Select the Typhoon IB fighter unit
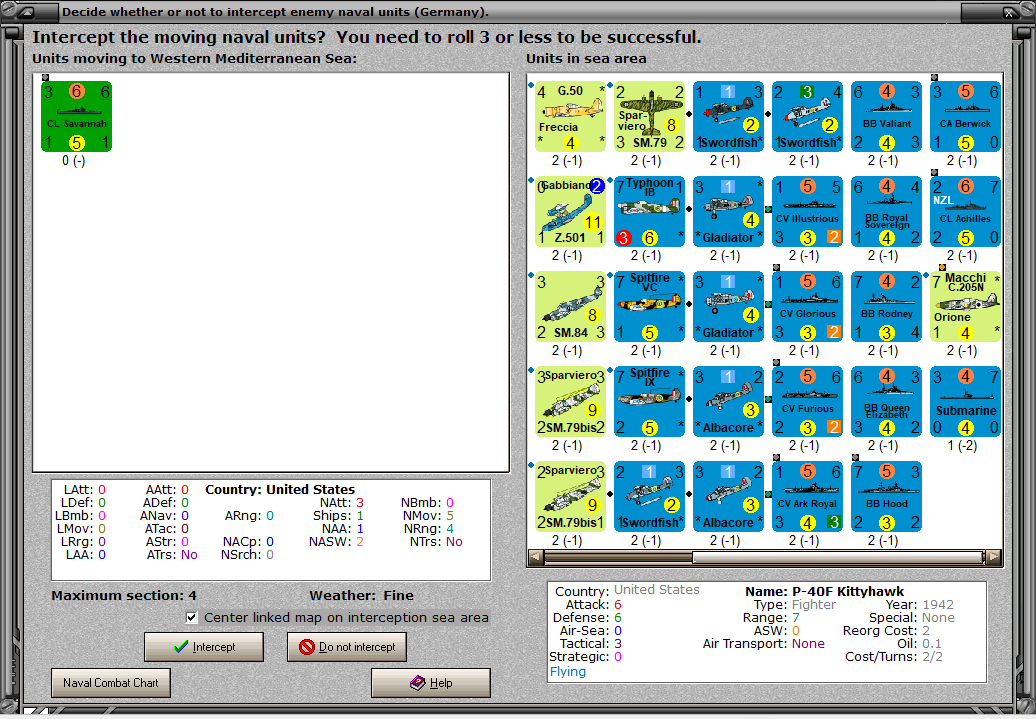Screen dimensions: 1036x719 [x=649, y=211]
